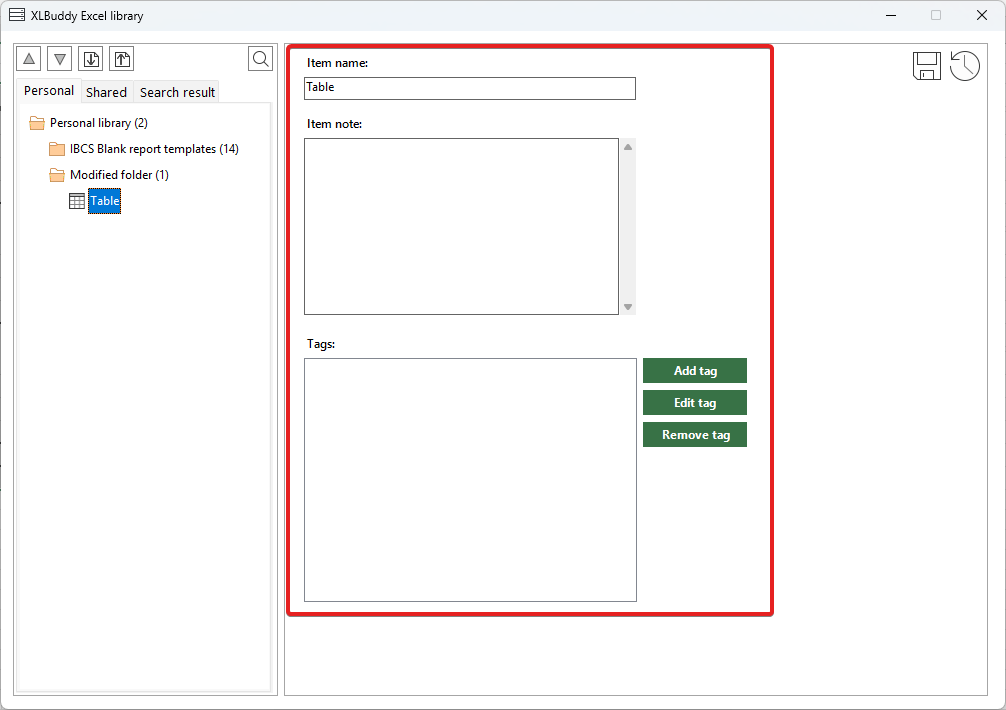This screenshot has height=710, width=1006.
Task: Select the Personal library root folder
Action: tap(98, 123)
